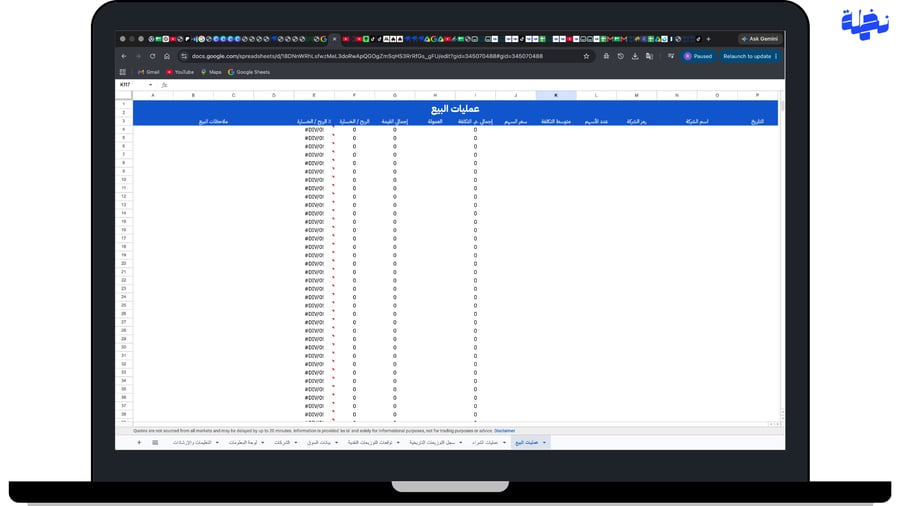Open the dropdown arrow on عمليات الشراء tab
Screen dimensions: 900x506
coord(504,442)
